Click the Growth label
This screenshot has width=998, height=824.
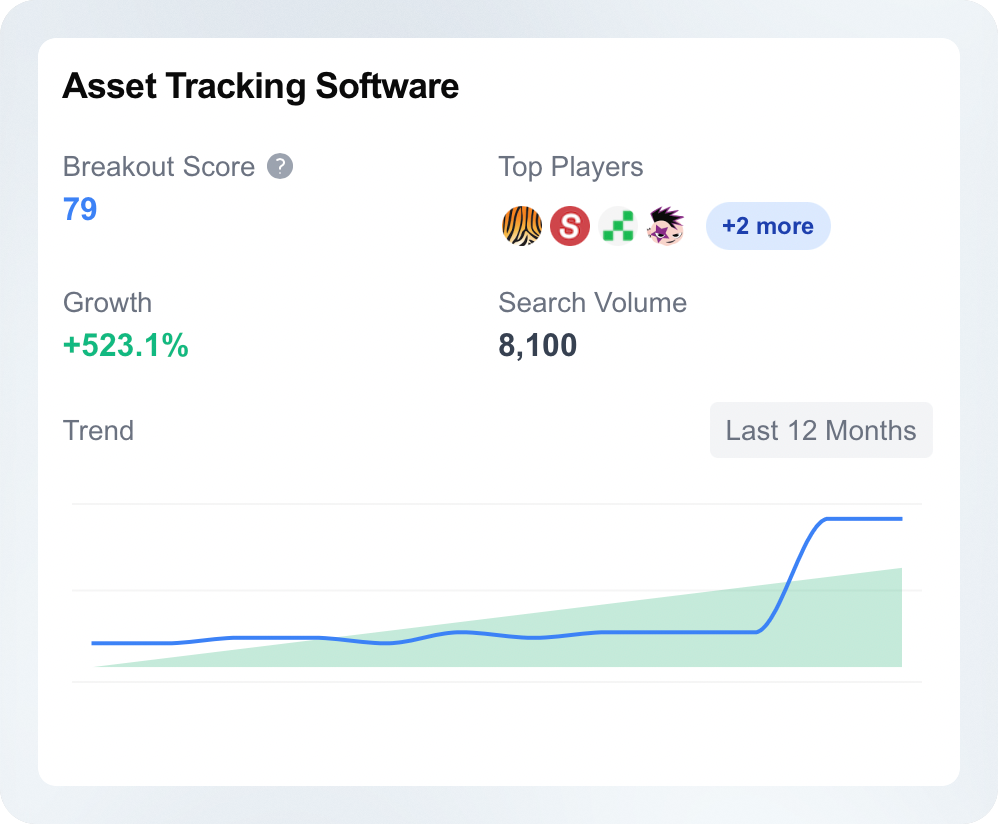point(108,303)
